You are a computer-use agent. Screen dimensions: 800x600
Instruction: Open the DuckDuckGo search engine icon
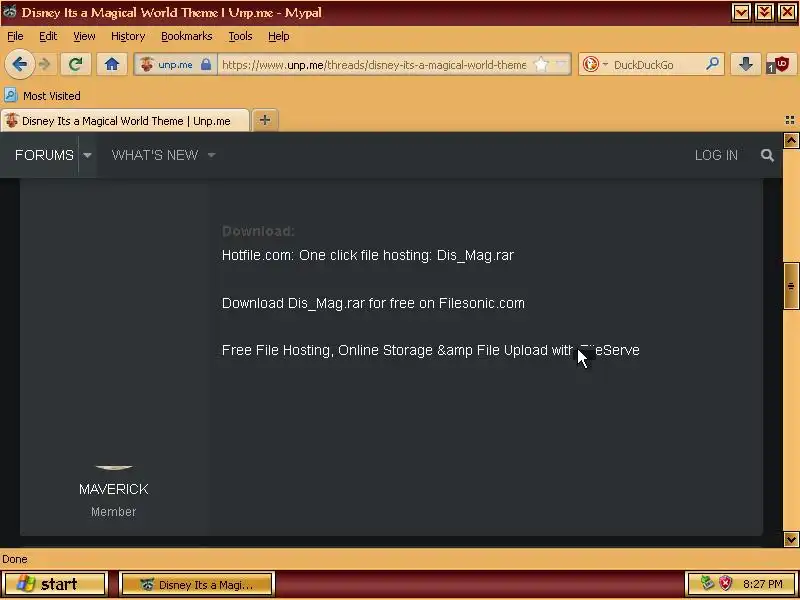590,64
